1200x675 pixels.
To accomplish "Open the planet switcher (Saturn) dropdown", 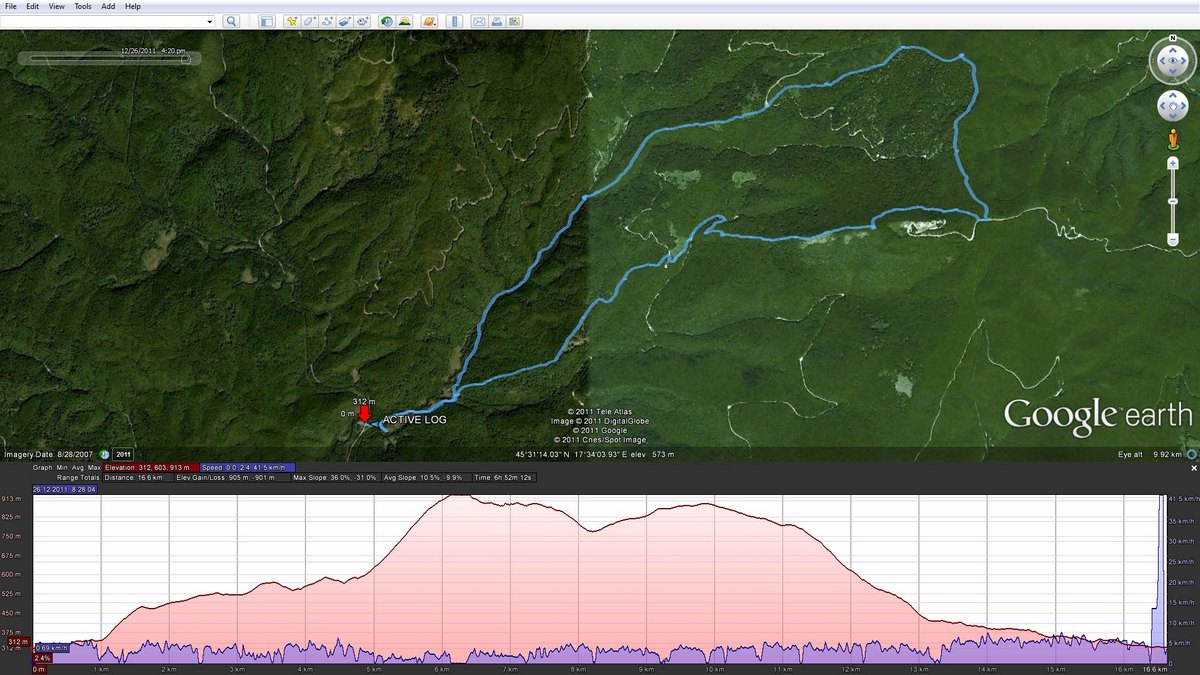I will (429, 20).
